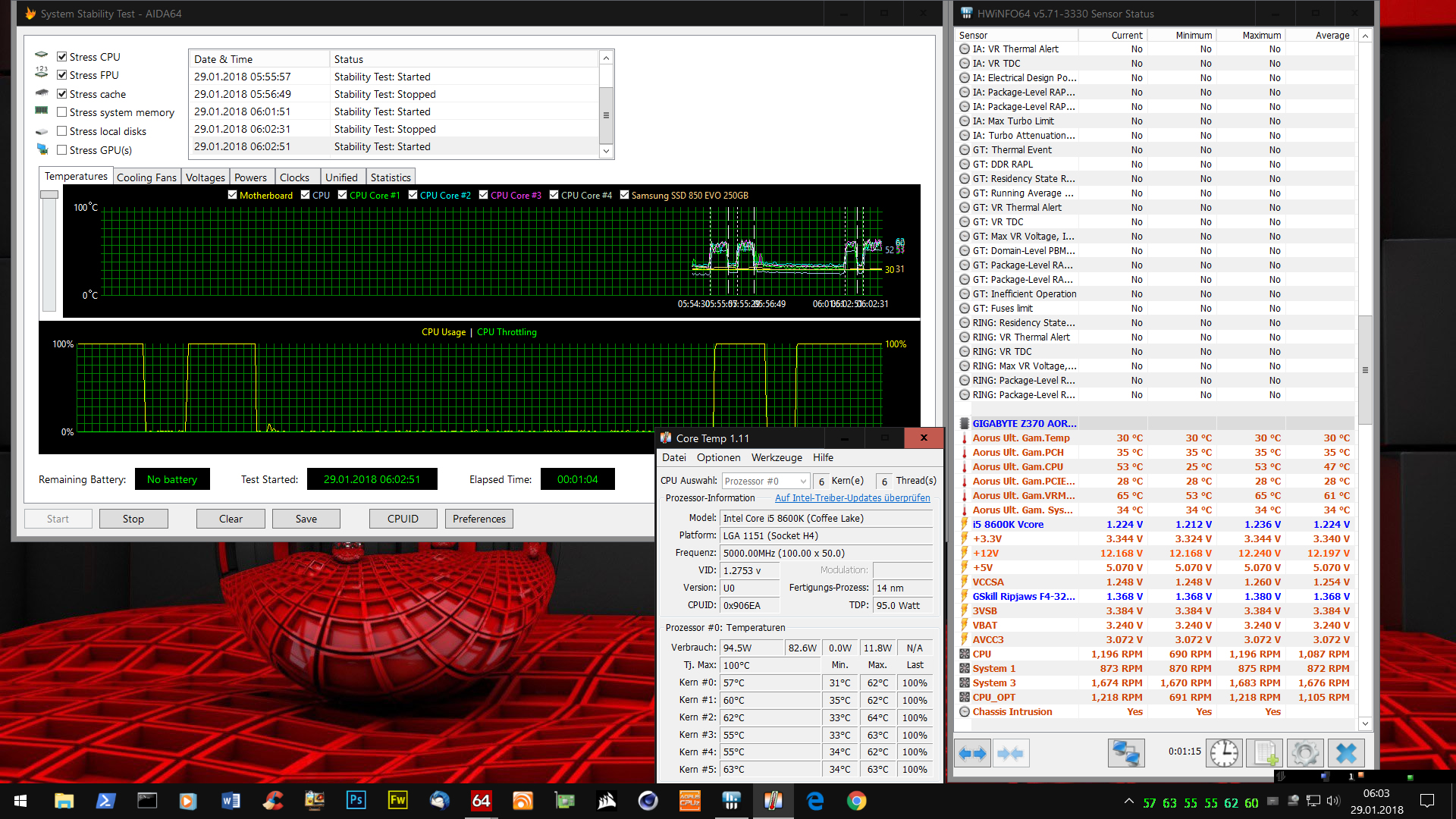
Task: Open Windows Start menu
Action: (x=20, y=801)
